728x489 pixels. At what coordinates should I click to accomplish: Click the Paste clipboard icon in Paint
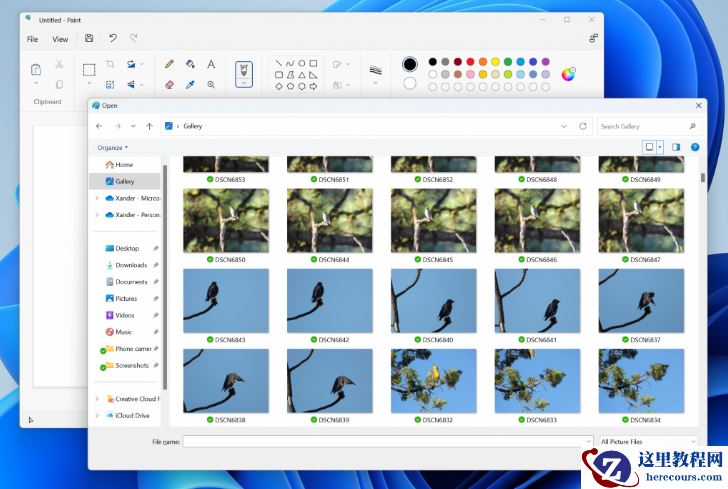pos(36,70)
